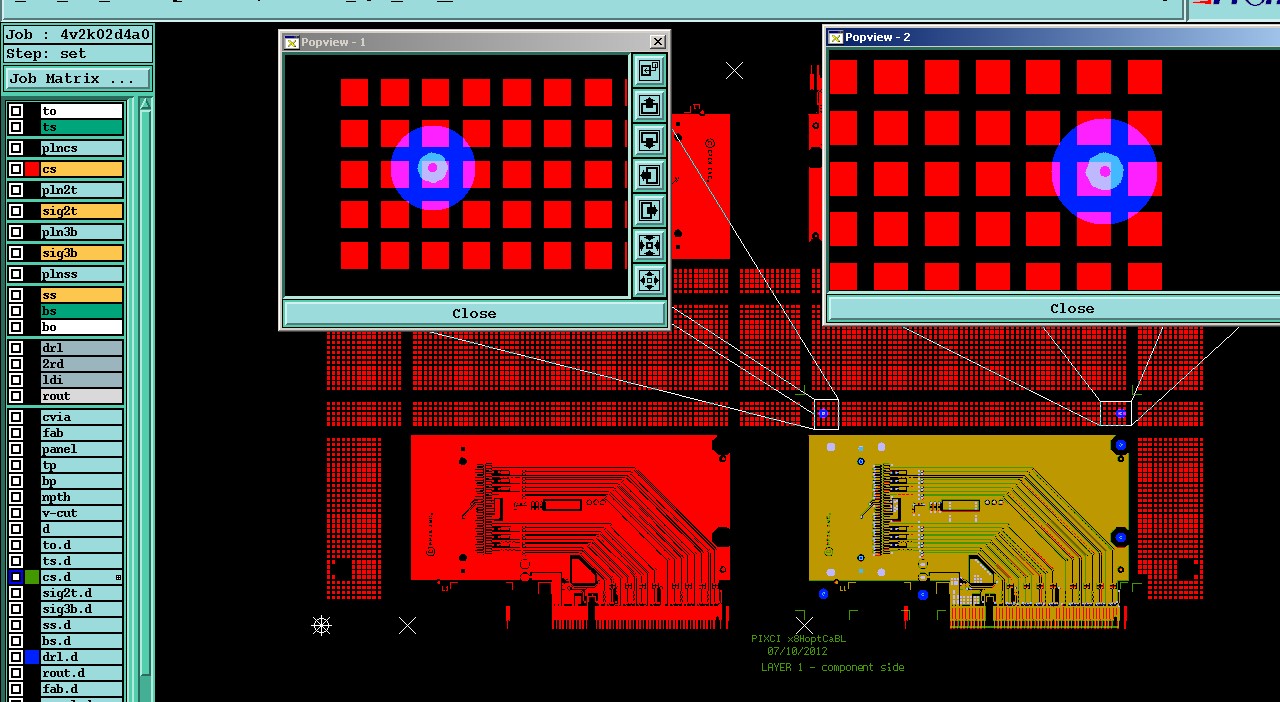Click the layer list scrollbar up arrow

coord(145,104)
